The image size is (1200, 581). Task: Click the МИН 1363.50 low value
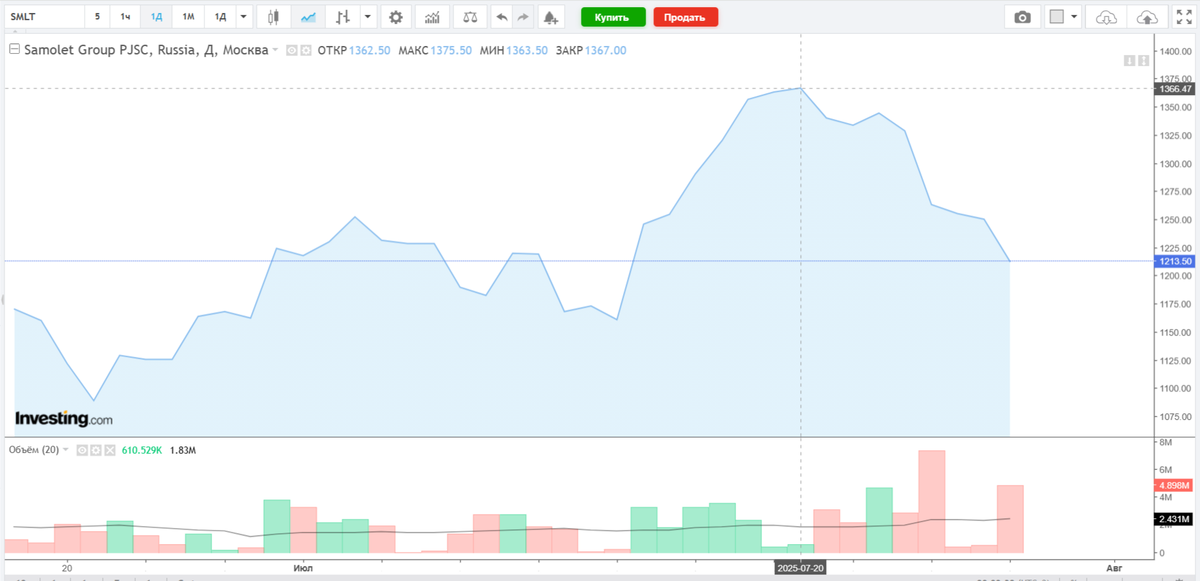coord(513,50)
